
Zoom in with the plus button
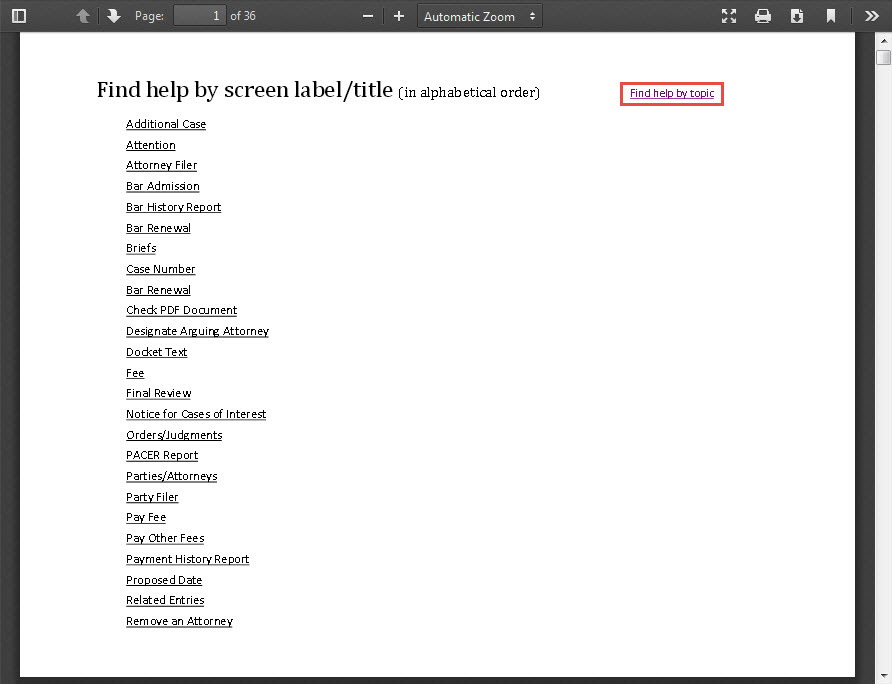click(x=399, y=16)
